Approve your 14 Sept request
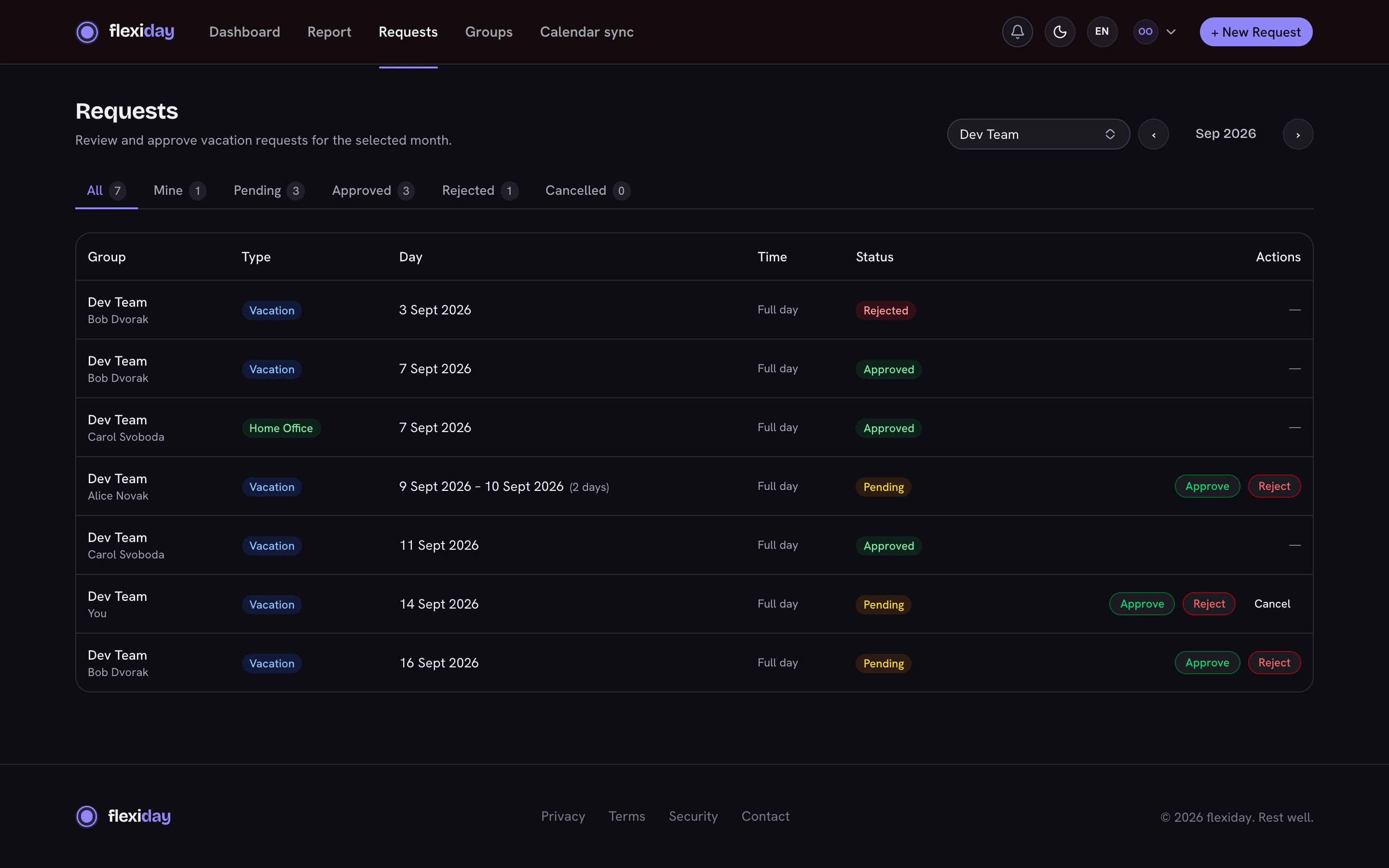 [x=1142, y=604]
